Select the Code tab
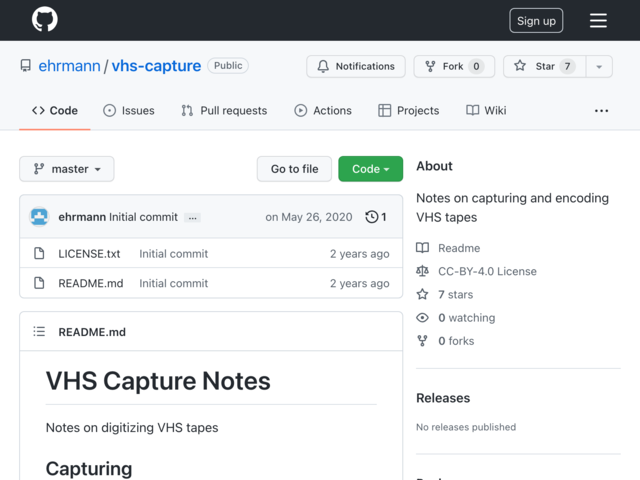 (55, 111)
